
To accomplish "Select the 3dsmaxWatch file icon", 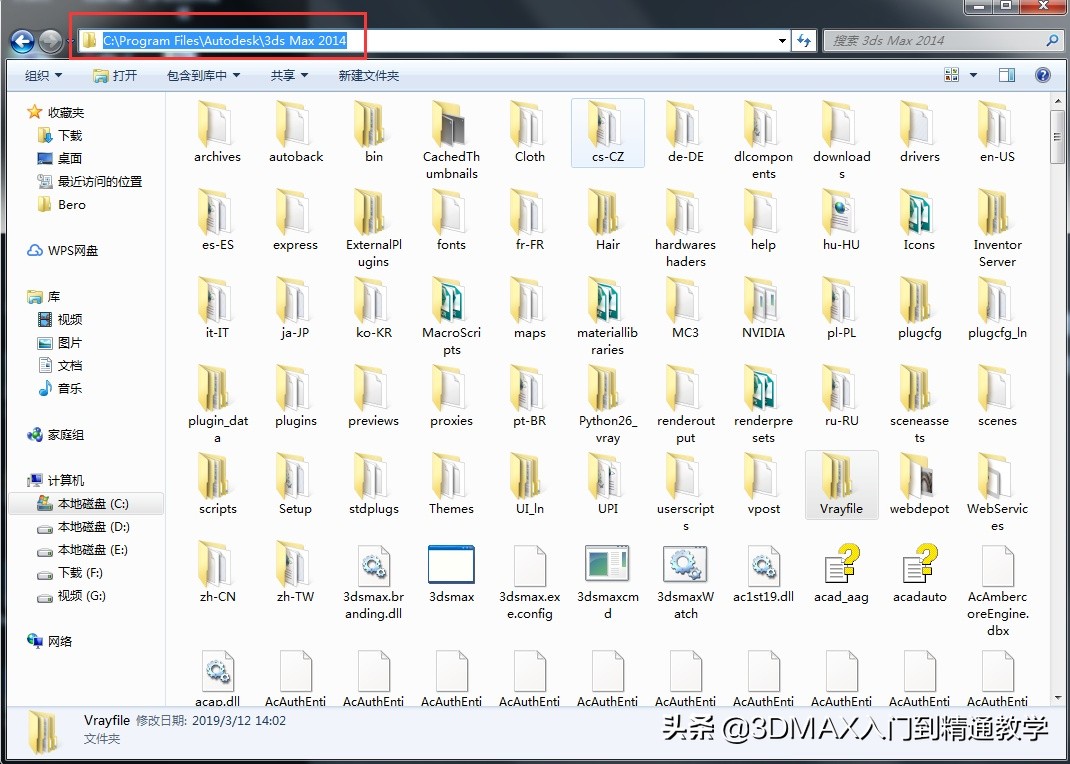I will [x=685, y=566].
